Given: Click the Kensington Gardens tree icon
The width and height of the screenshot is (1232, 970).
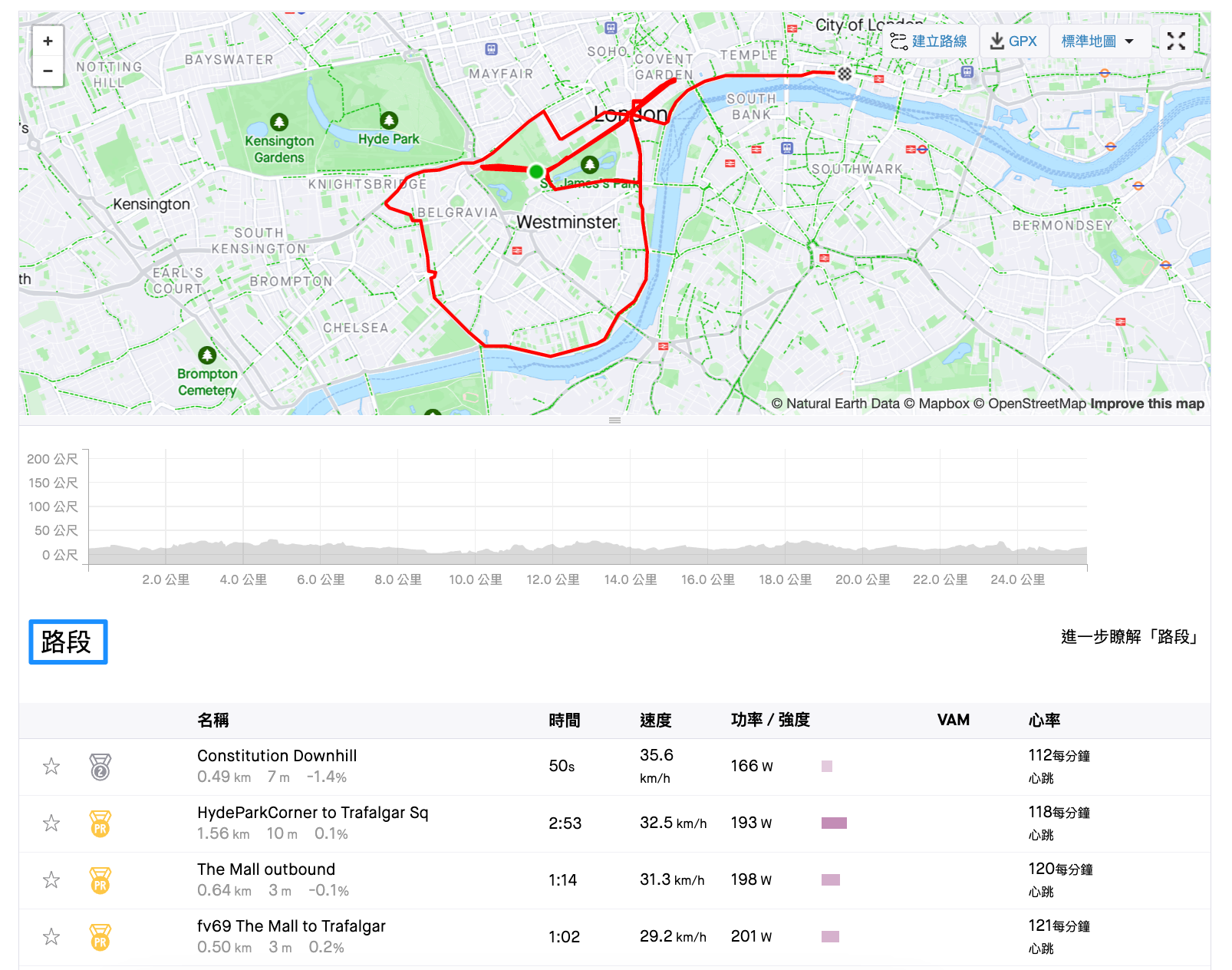Looking at the screenshot, I should coord(279,122).
